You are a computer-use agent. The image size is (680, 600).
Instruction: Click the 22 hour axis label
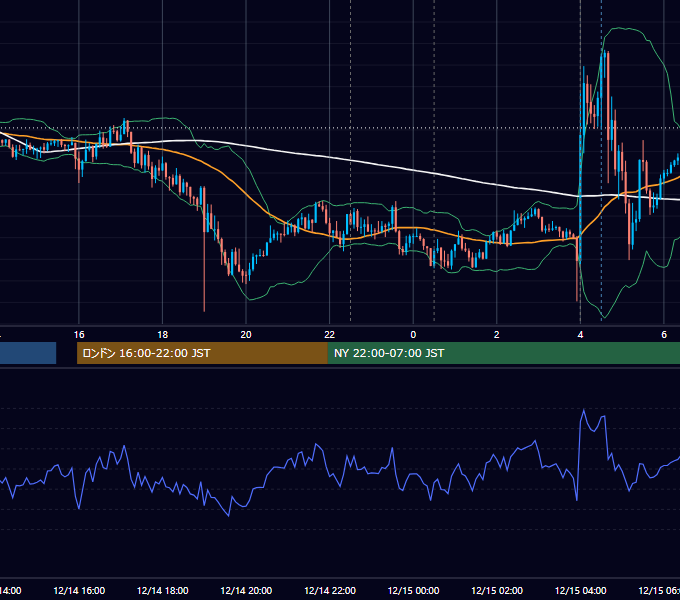(x=330, y=335)
